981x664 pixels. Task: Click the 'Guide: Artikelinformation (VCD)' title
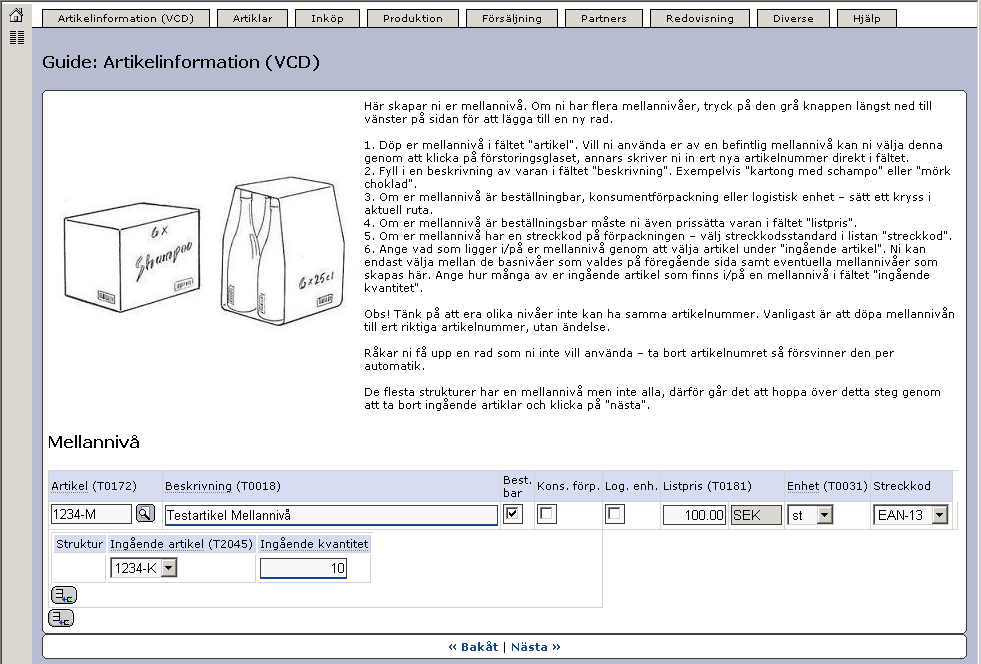click(181, 62)
